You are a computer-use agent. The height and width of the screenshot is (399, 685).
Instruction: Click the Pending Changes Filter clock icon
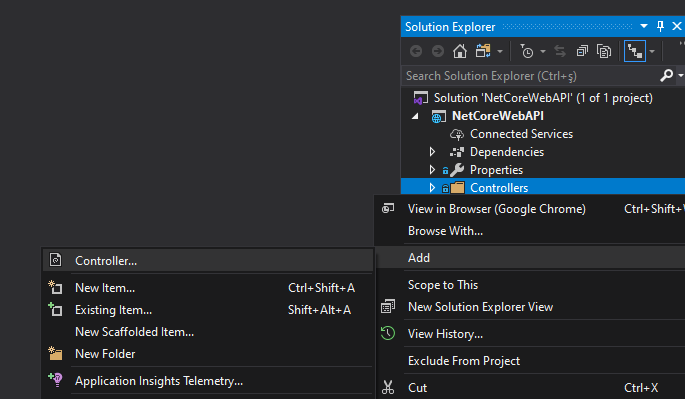(526, 52)
